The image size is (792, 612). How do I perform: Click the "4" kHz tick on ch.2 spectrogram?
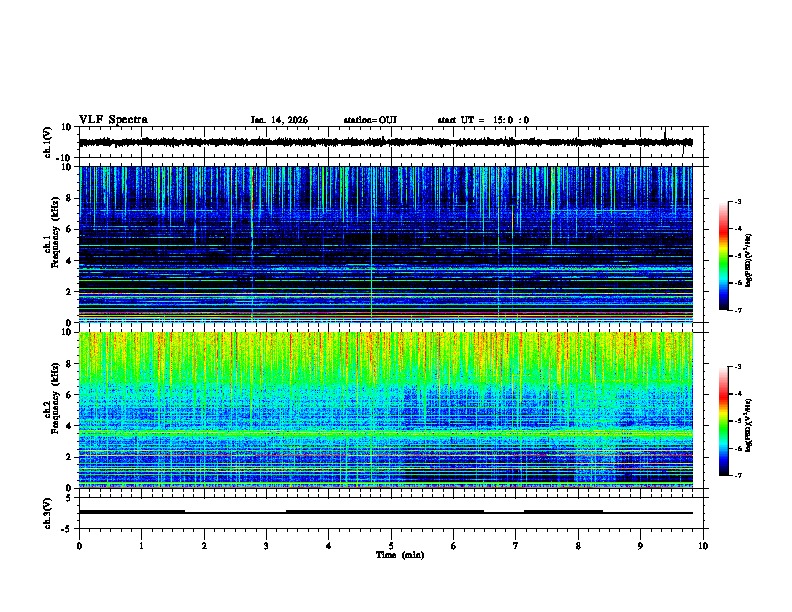69,426
